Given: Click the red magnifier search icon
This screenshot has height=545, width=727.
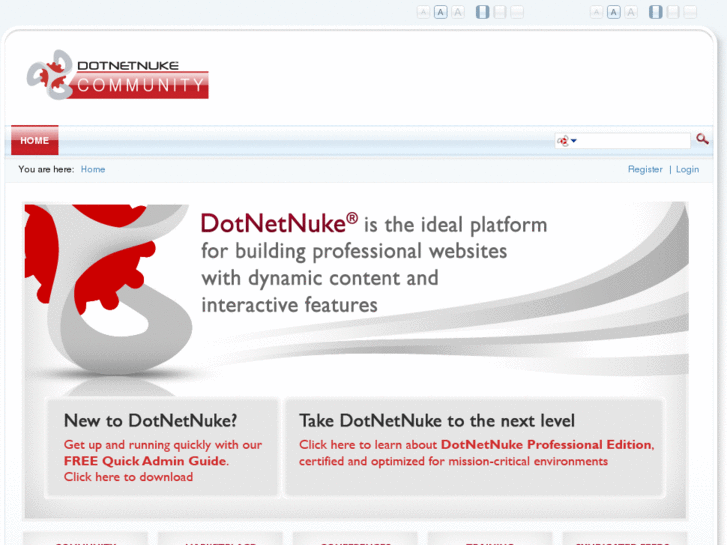Looking at the screenshot, I should tap(702, 139).
